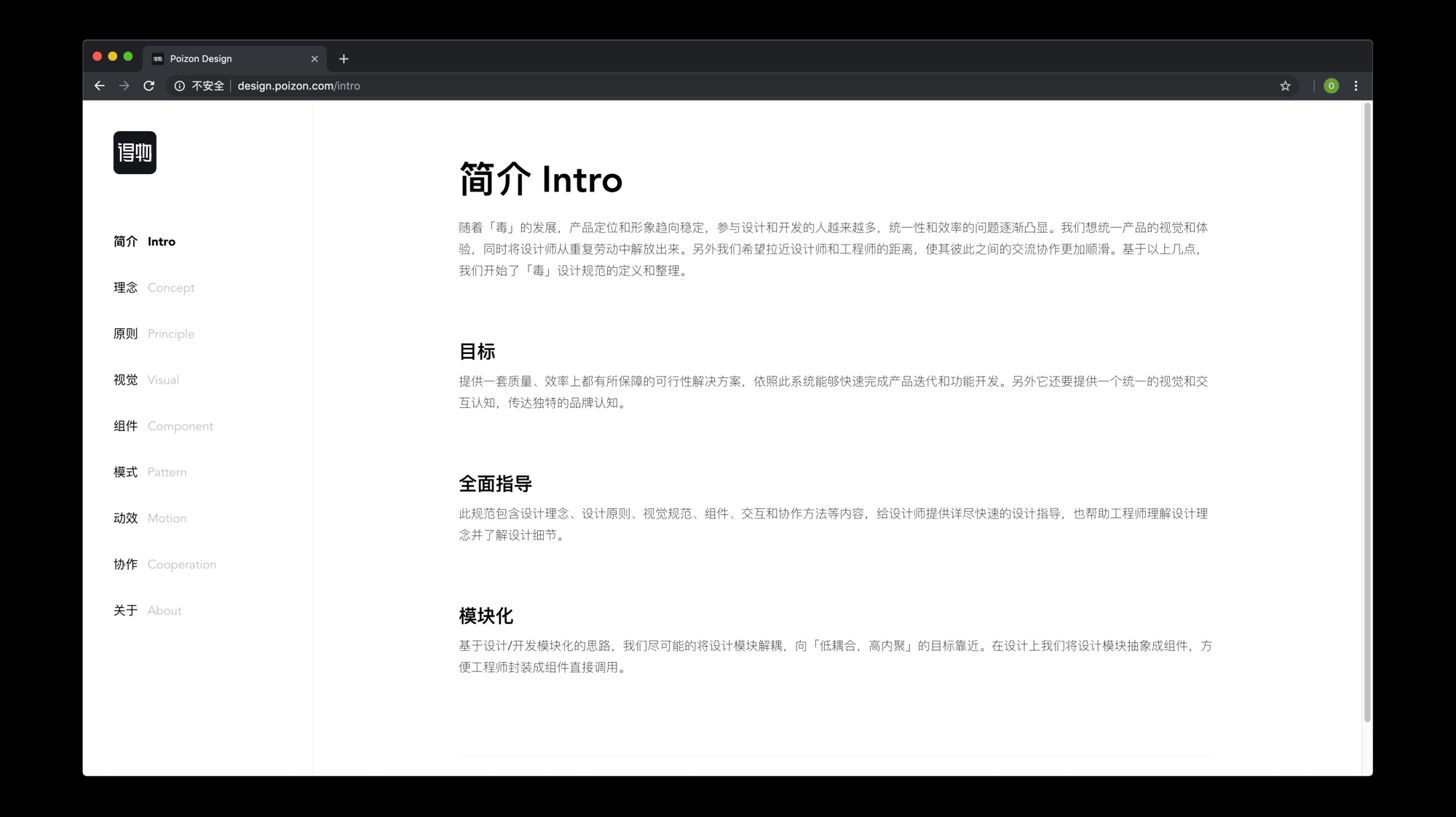Go to the Motion page
Image resolution: width=1456 pixels, height=817 pixels.
[151, 518]
